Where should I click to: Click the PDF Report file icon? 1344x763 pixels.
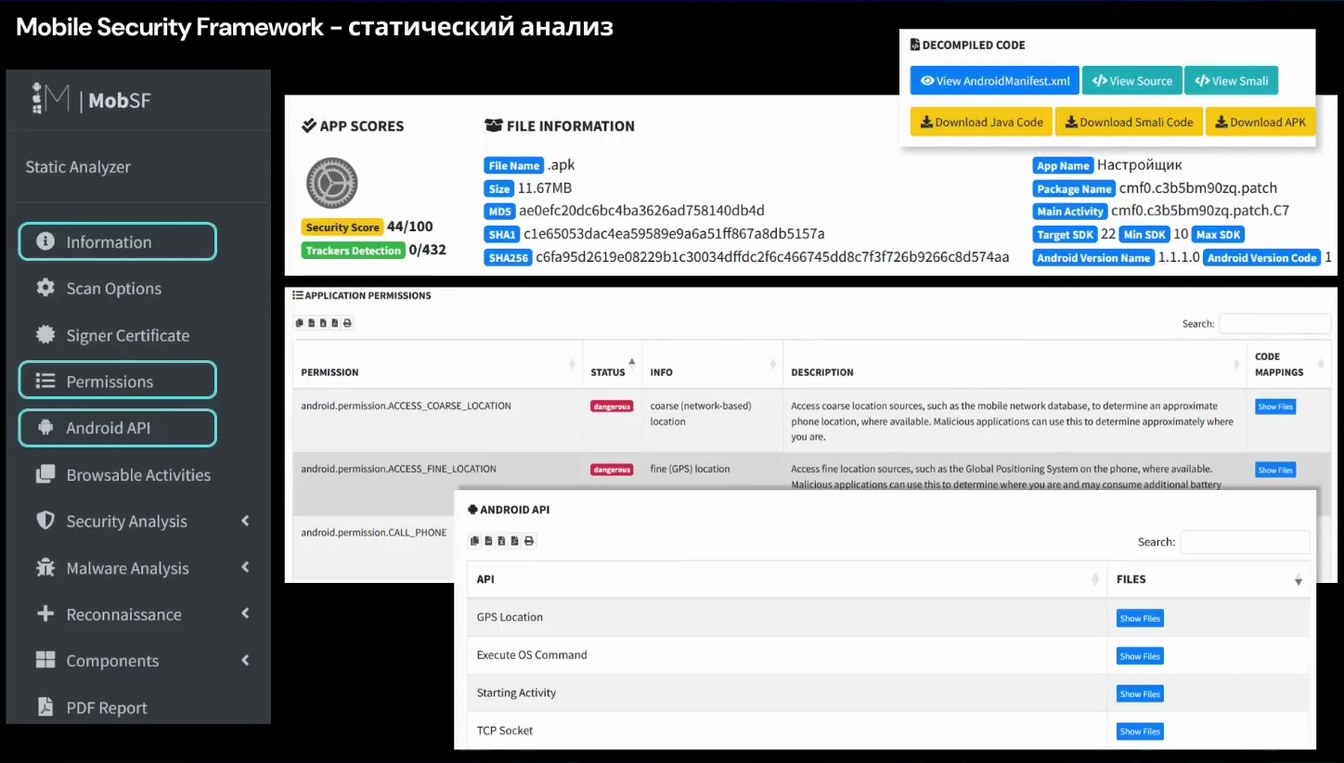click(45, 707)
